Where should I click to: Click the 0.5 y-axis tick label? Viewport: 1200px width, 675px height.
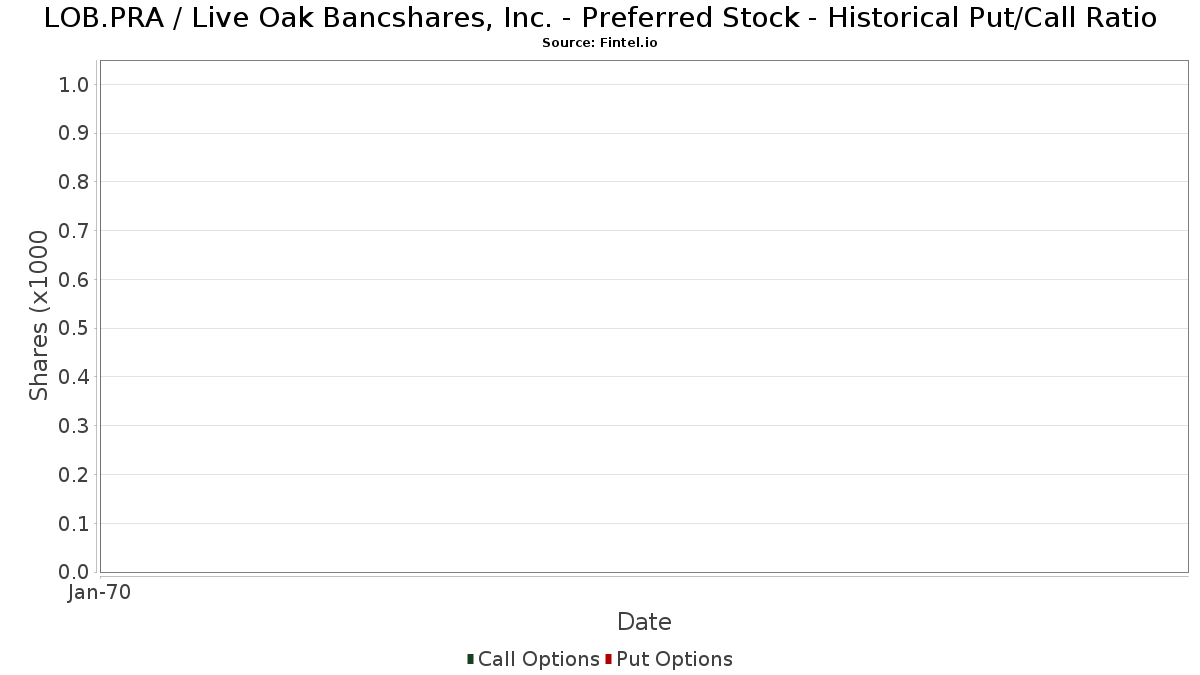(x=75, y=328)
